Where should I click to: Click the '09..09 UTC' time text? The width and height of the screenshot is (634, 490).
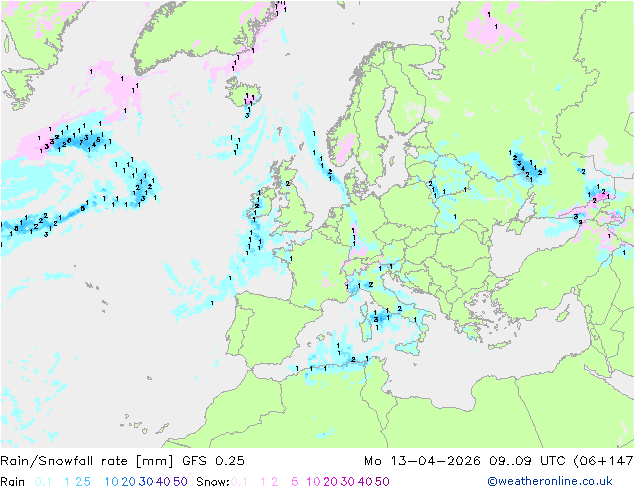click(528, 461)
